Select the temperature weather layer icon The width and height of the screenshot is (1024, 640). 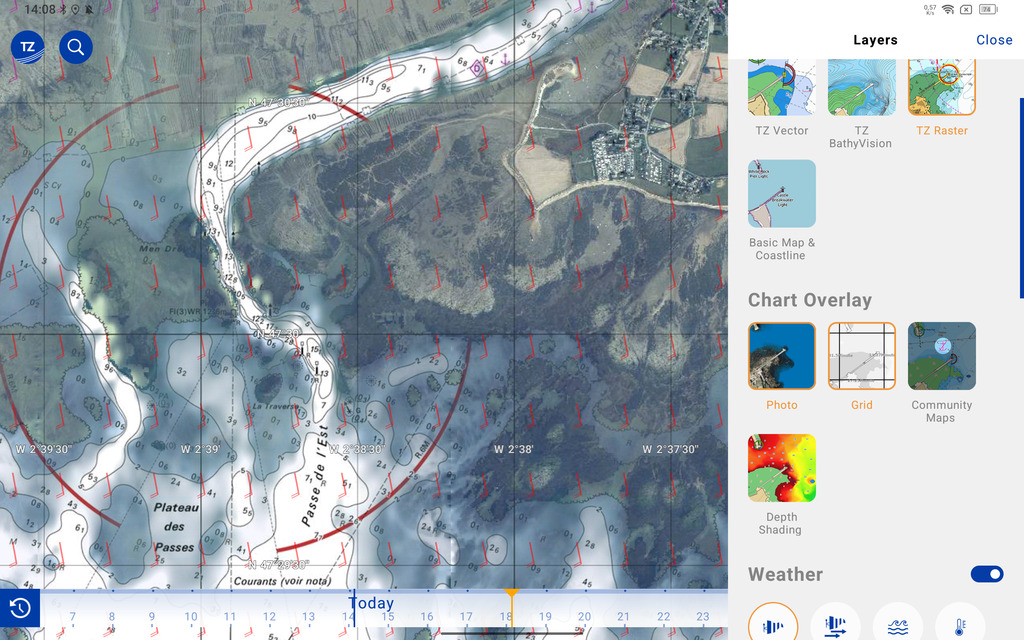click(x=959, y=626)
